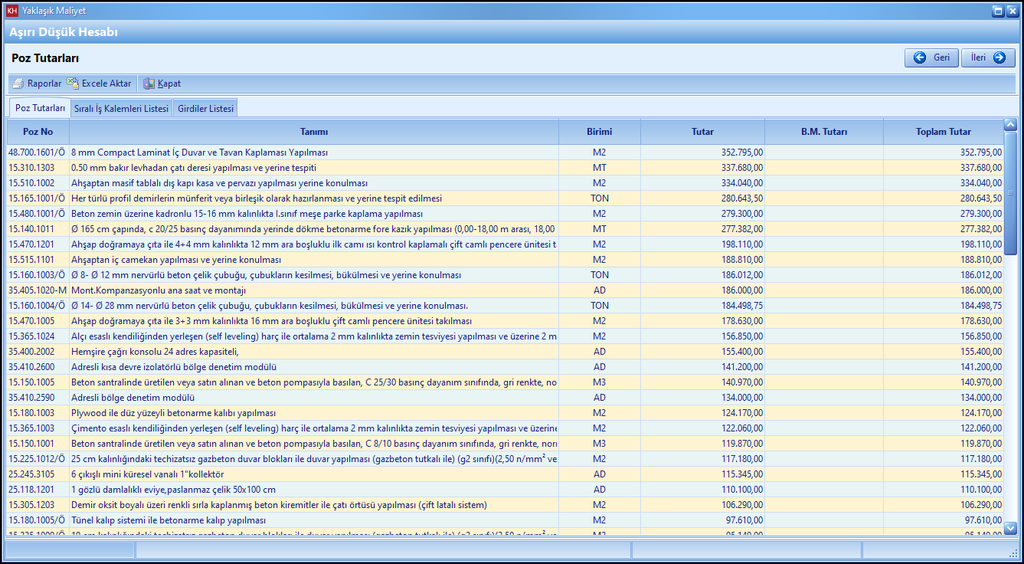Sort by the Poz No column header

coord(38,131)
